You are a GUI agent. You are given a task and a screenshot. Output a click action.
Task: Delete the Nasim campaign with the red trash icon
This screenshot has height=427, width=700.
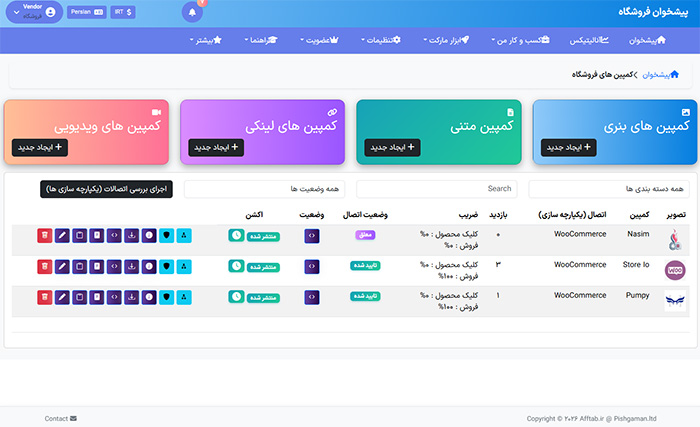point(44,236)
